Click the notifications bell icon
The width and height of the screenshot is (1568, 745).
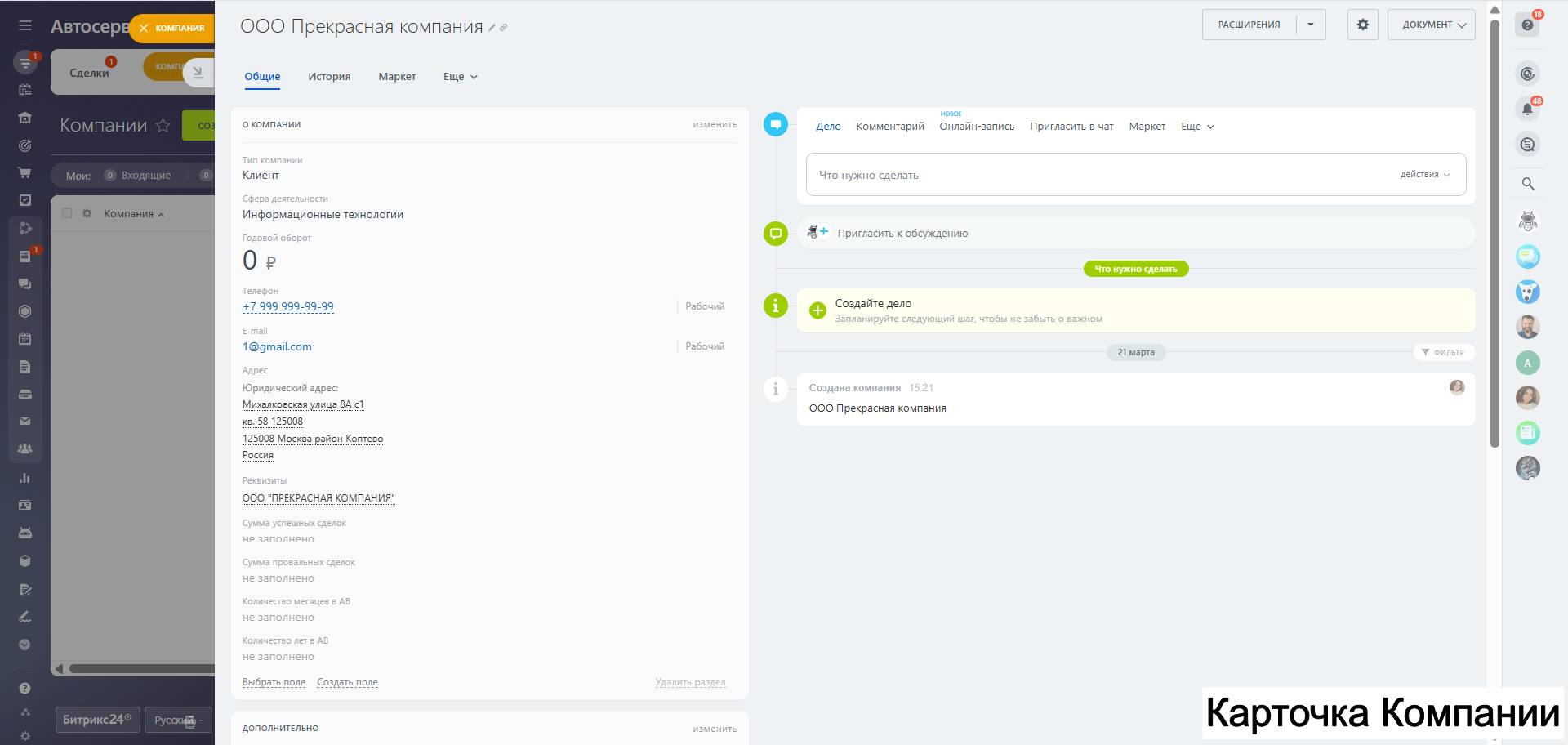coord(1527,109)
